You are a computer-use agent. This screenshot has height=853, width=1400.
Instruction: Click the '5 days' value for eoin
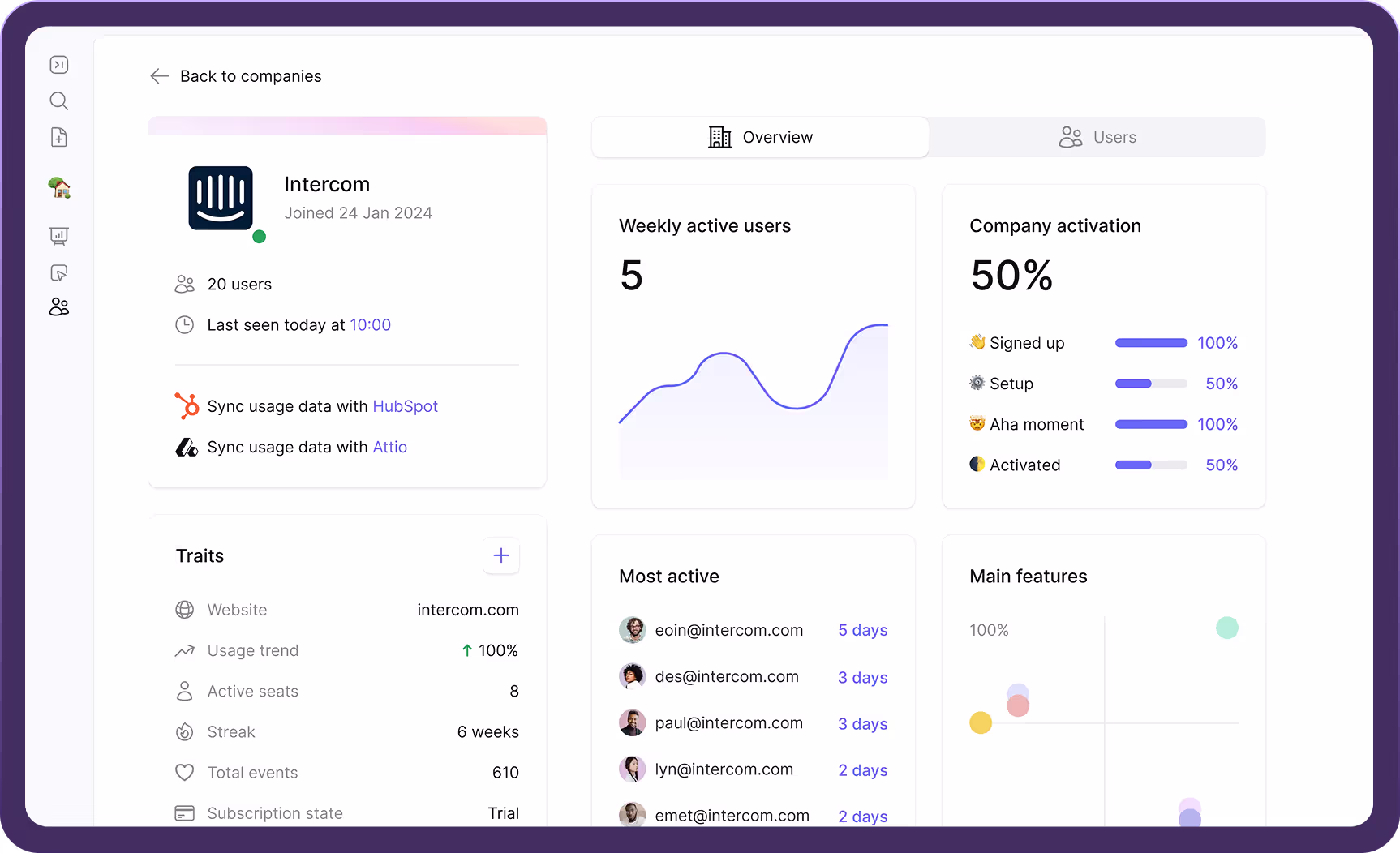tap(863, 630)
